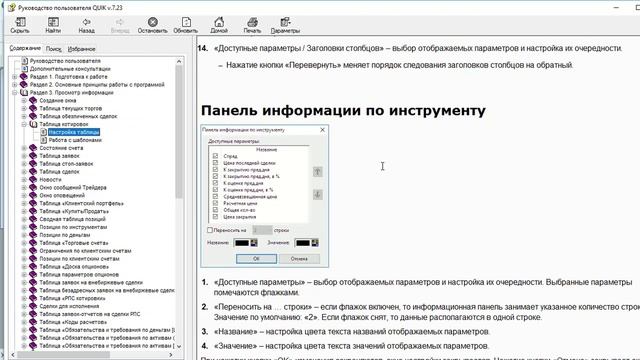
Task: Click the move-up arrow in the dialog picture
Action: (x=318, y=171)
